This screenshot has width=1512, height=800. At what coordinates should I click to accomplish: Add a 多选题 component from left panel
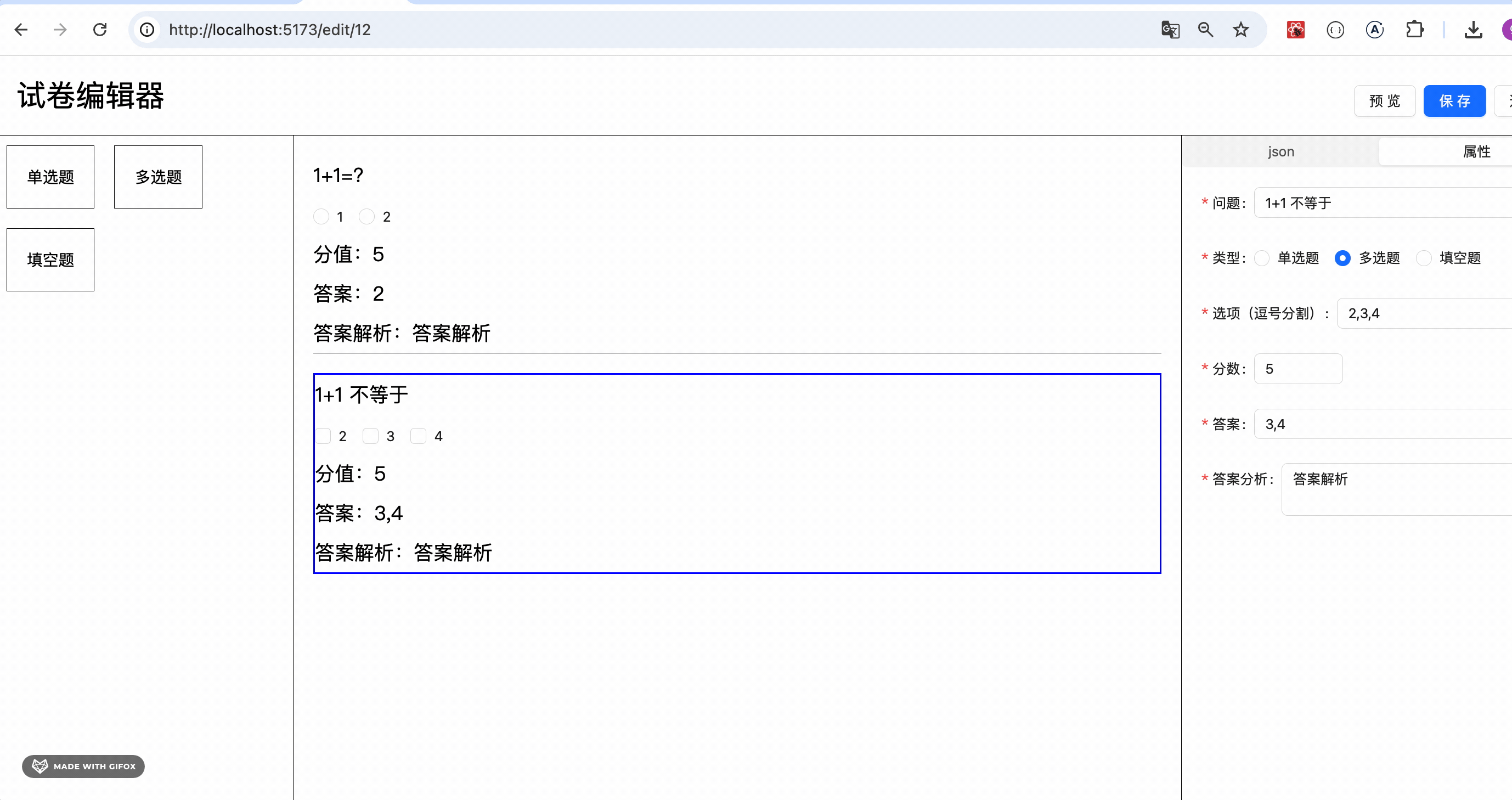[158, 177]
